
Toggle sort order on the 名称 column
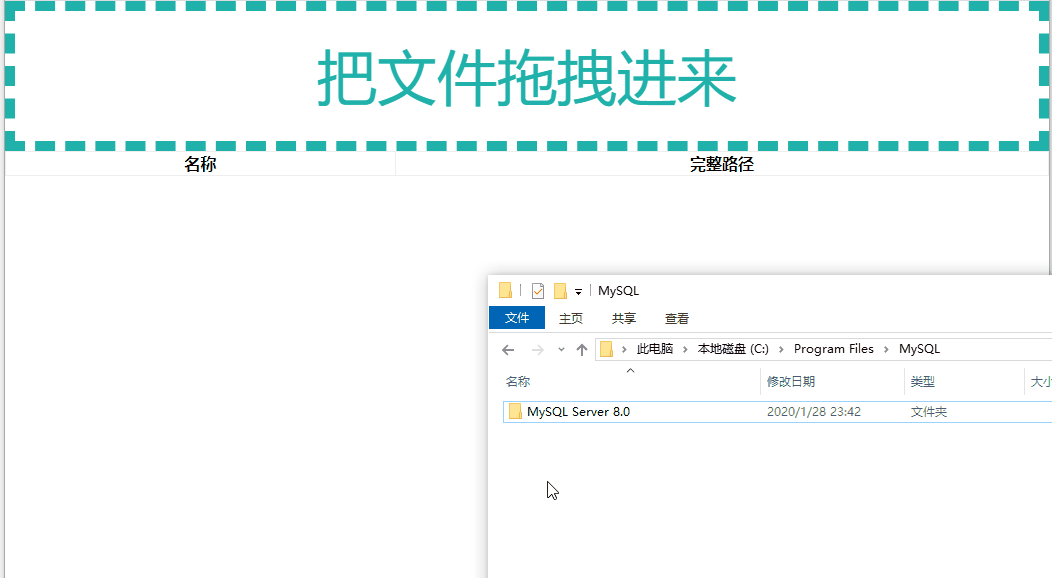point(515,381)
